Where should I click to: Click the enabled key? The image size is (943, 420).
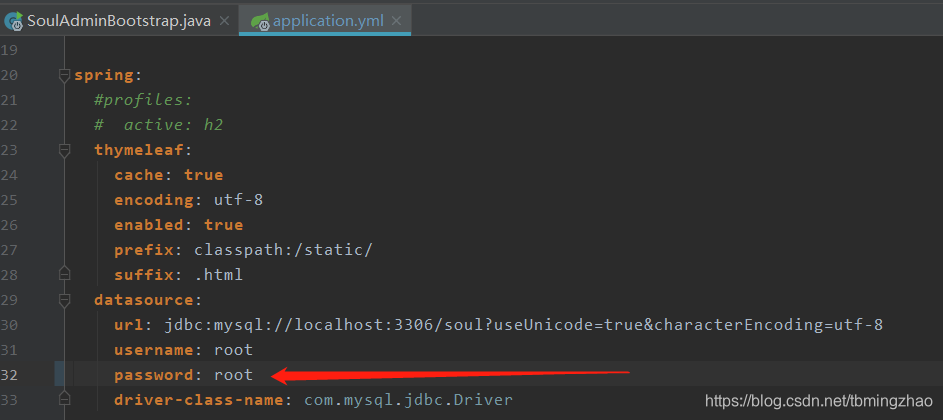pos(149,225)
